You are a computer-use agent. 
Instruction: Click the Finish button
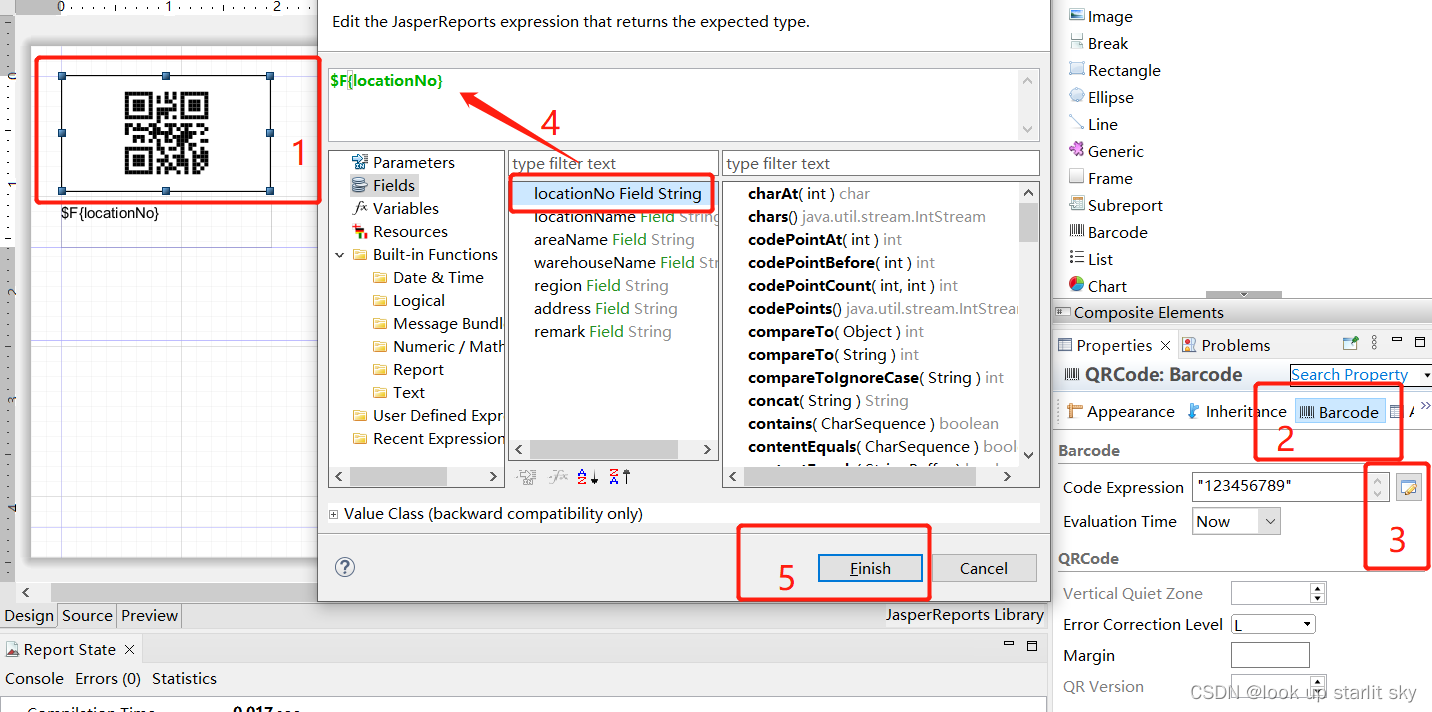[x=870, y=567]
